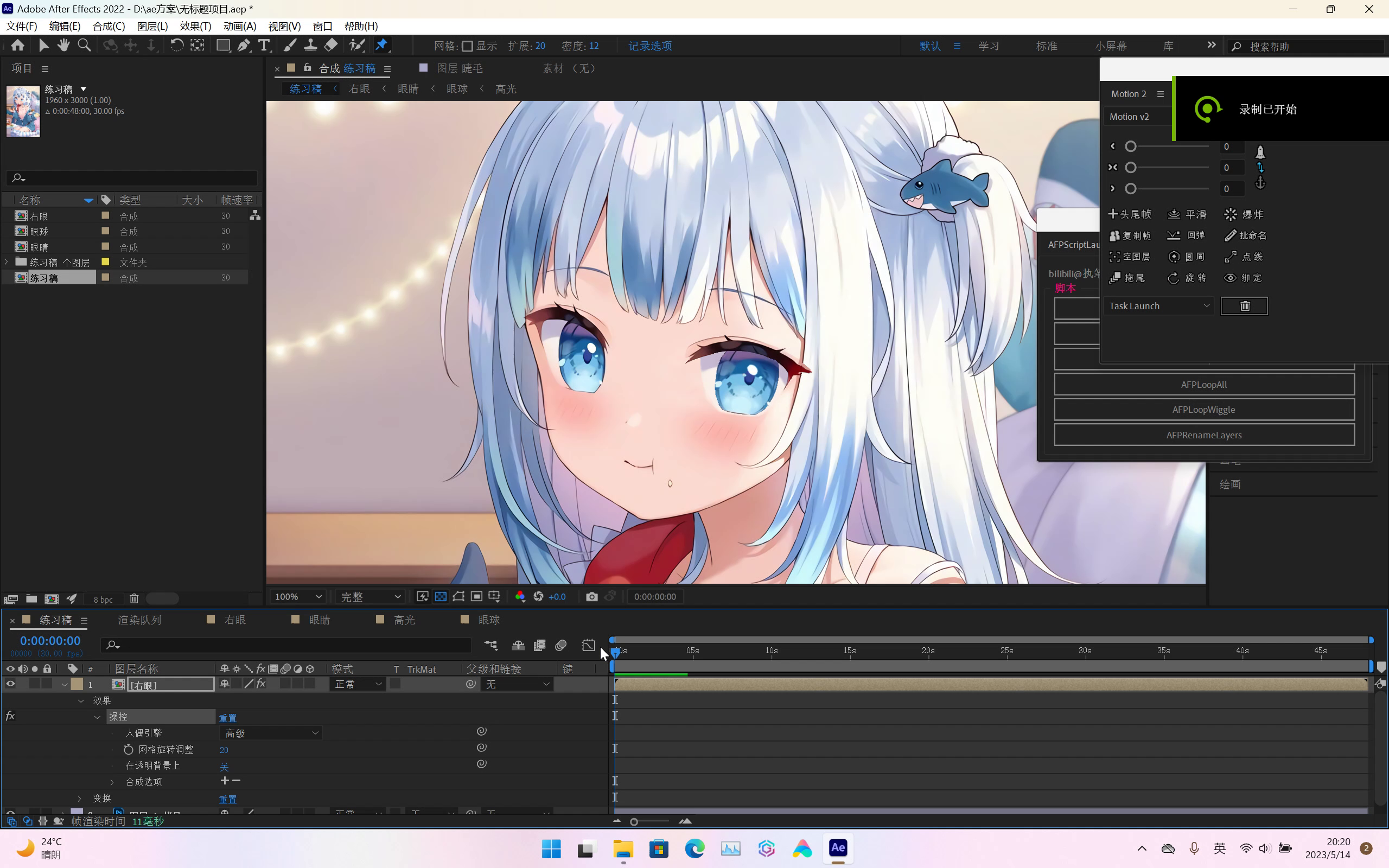This screenshot has height=868, width=1389.
Task: Click the 右眼 layer label color swatch
Action: coord(77,684)
